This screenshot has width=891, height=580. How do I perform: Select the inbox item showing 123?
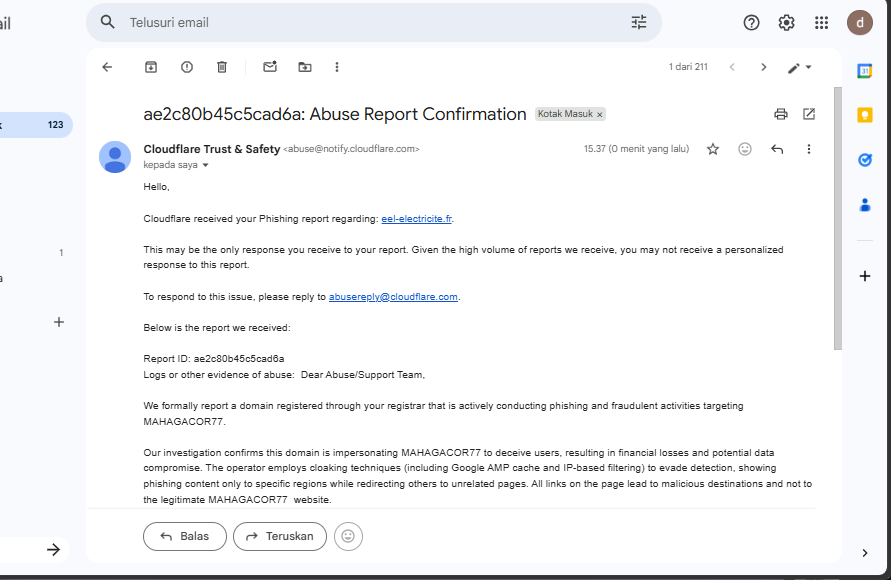point(34,125)
